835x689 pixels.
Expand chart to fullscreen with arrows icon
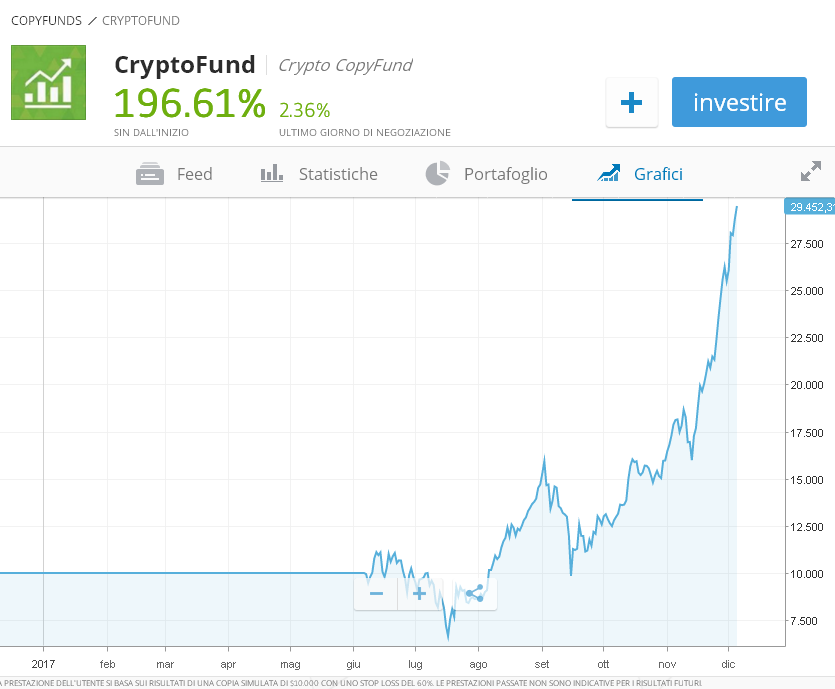pos(810,172)
